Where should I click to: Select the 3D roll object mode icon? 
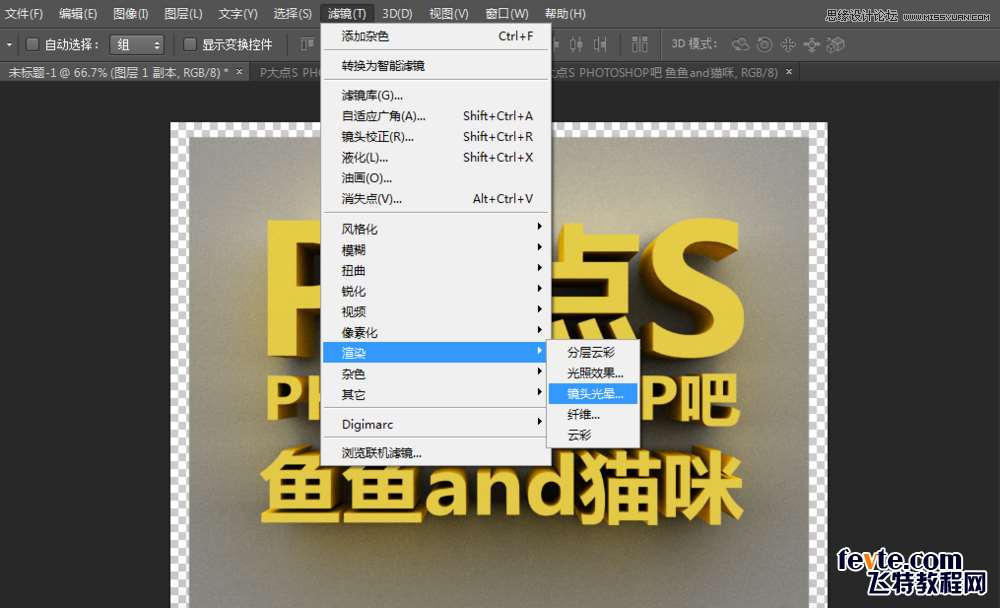765,45
